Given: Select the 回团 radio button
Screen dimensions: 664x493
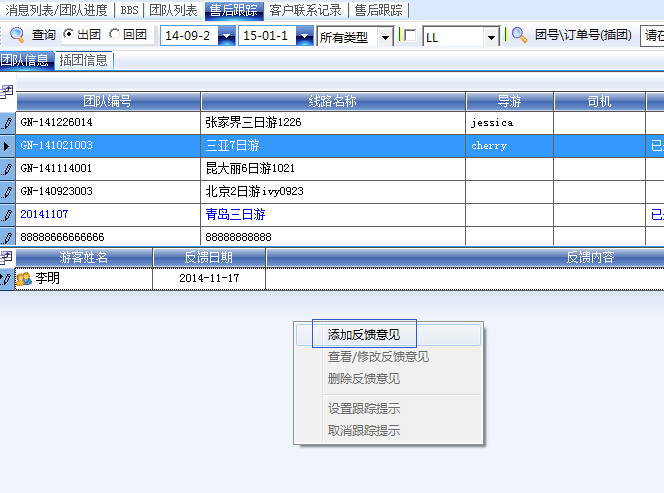Looking at the screenshot, I should point(115,35).
